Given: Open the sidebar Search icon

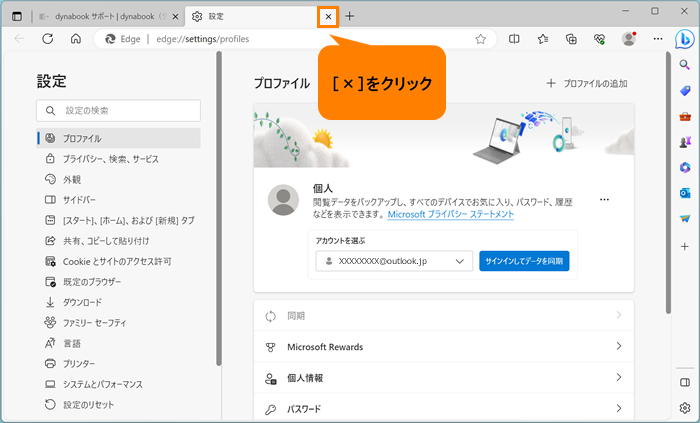Looking at the screenshot, I should (685, 65).
